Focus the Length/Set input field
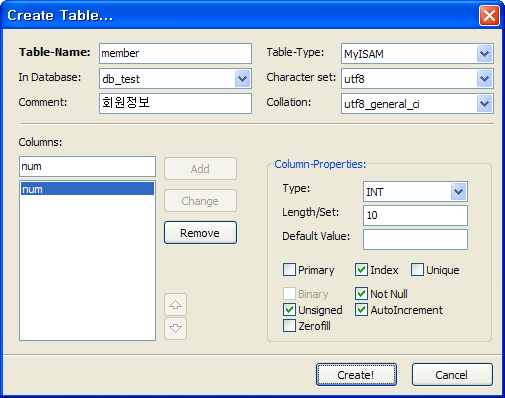 (415, 215)
